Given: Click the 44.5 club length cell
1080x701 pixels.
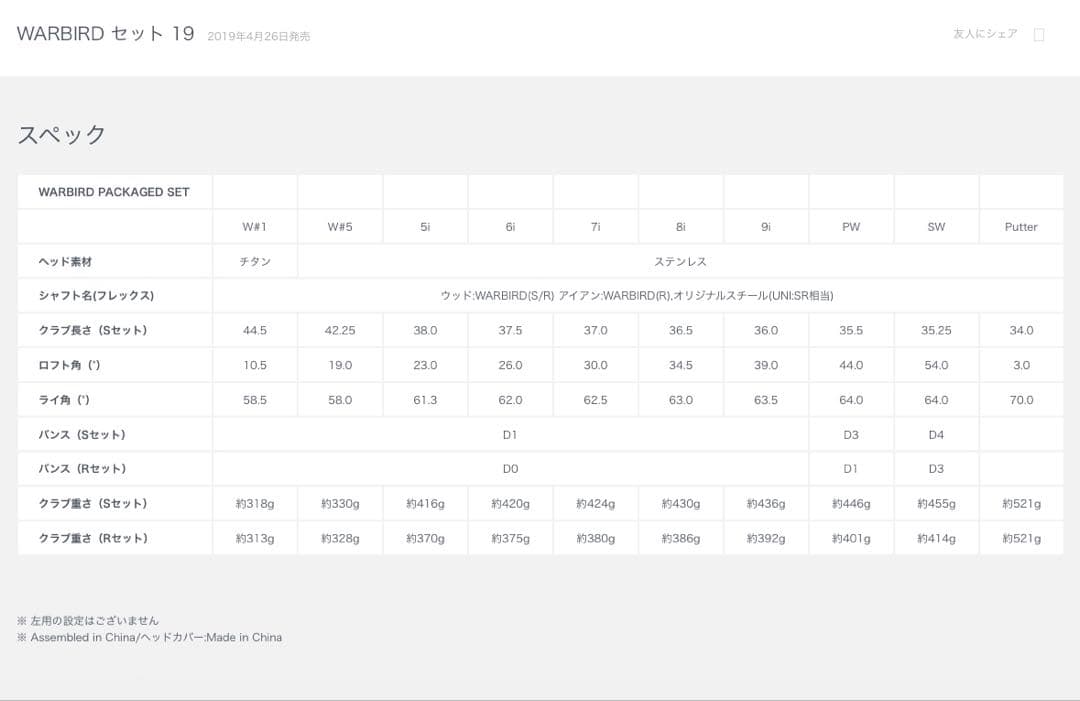Looking at the screenshot, I should [x=255, y=331].
